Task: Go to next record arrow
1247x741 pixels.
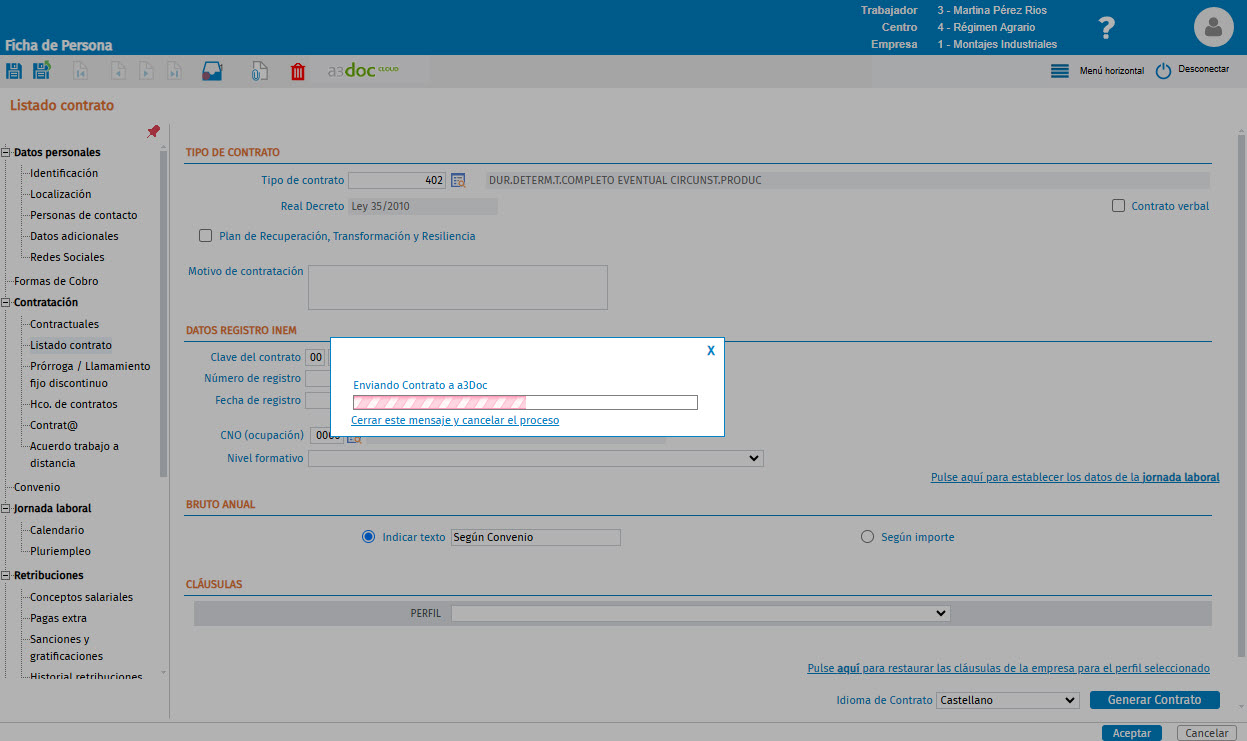Action: 146,71
